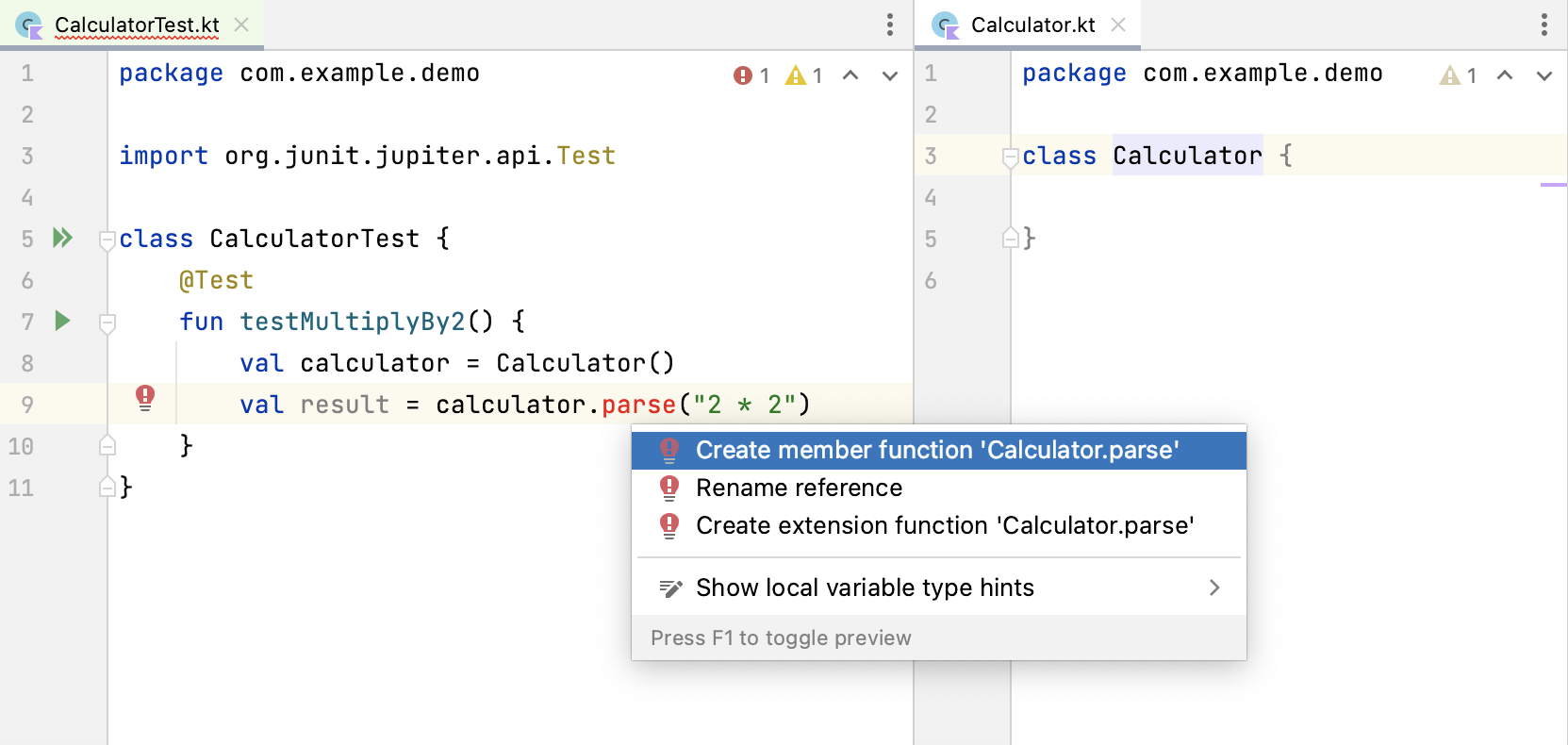This screenshot has width=1568, height=745.
Task: Click the red error bulb icon
Action: pyautogui.click(x=145, y=397)
